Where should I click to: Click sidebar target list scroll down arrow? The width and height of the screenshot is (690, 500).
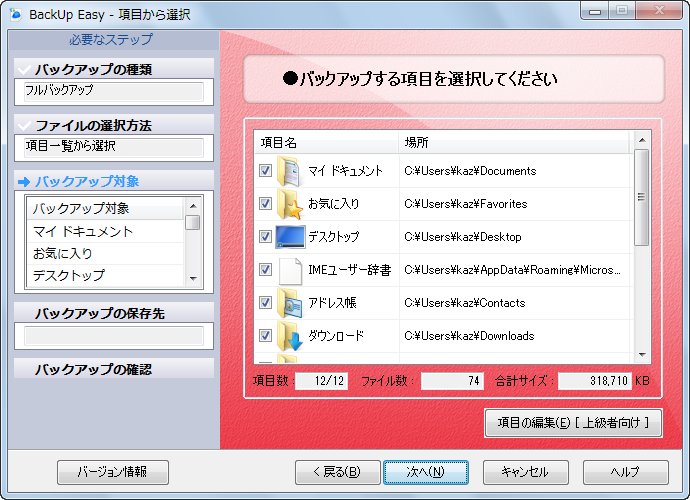[x=193, y=279]
